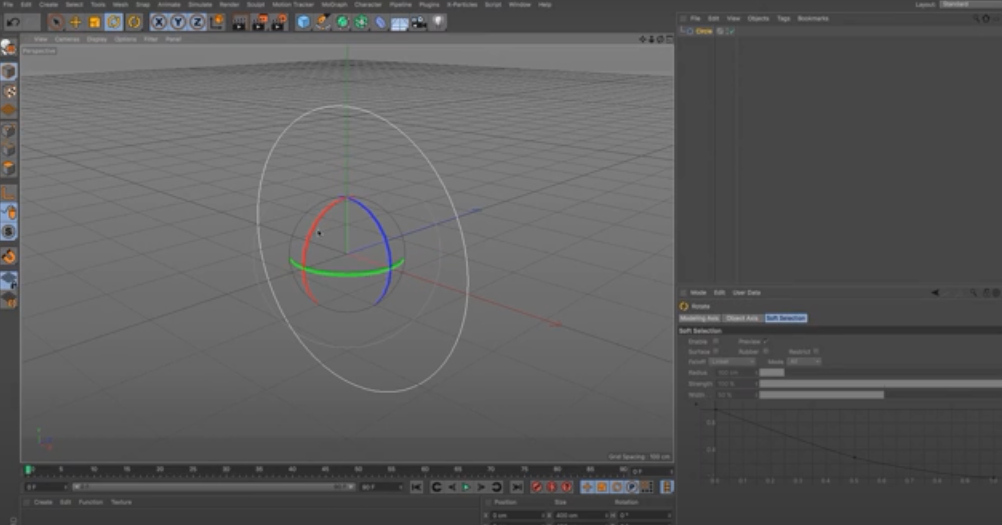Go to the start of animation
Viewport: 1002px width, 525px height.
pos(417,487)
